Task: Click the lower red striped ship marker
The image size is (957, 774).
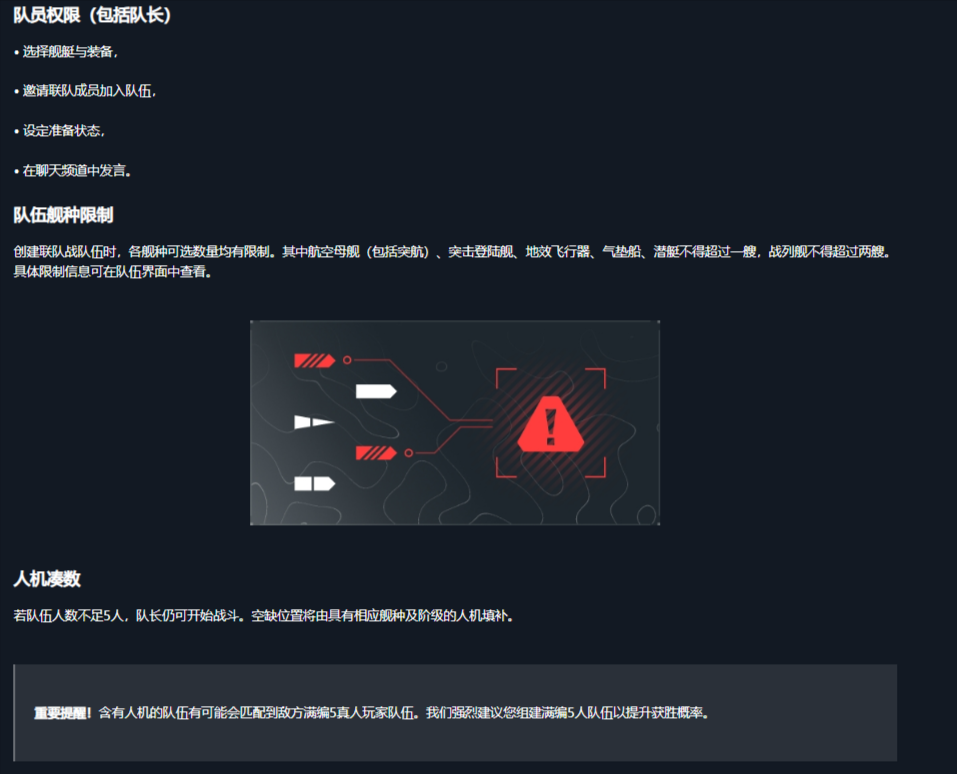Action: click(376, 452)
